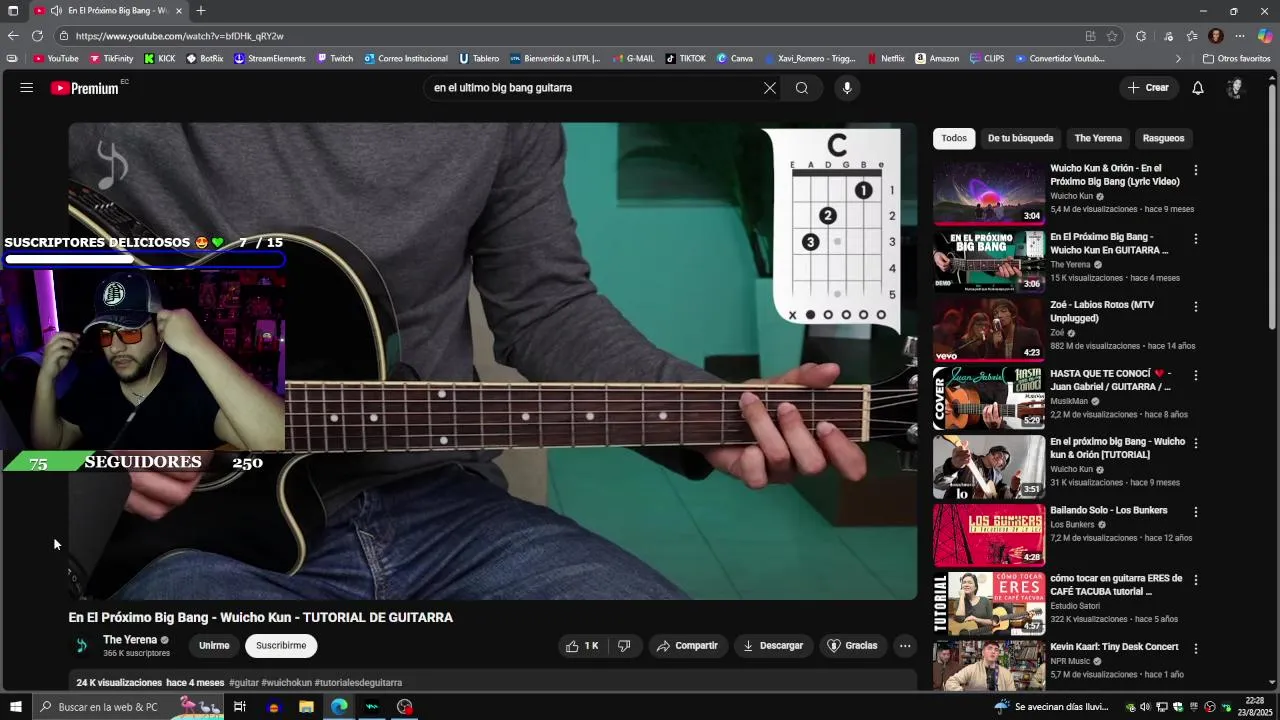This screenshot has width=1280, height=720.
Task: Open options for ERES de CAFÉ TACUBA tutorial
Action: (x=1195, y=580)
